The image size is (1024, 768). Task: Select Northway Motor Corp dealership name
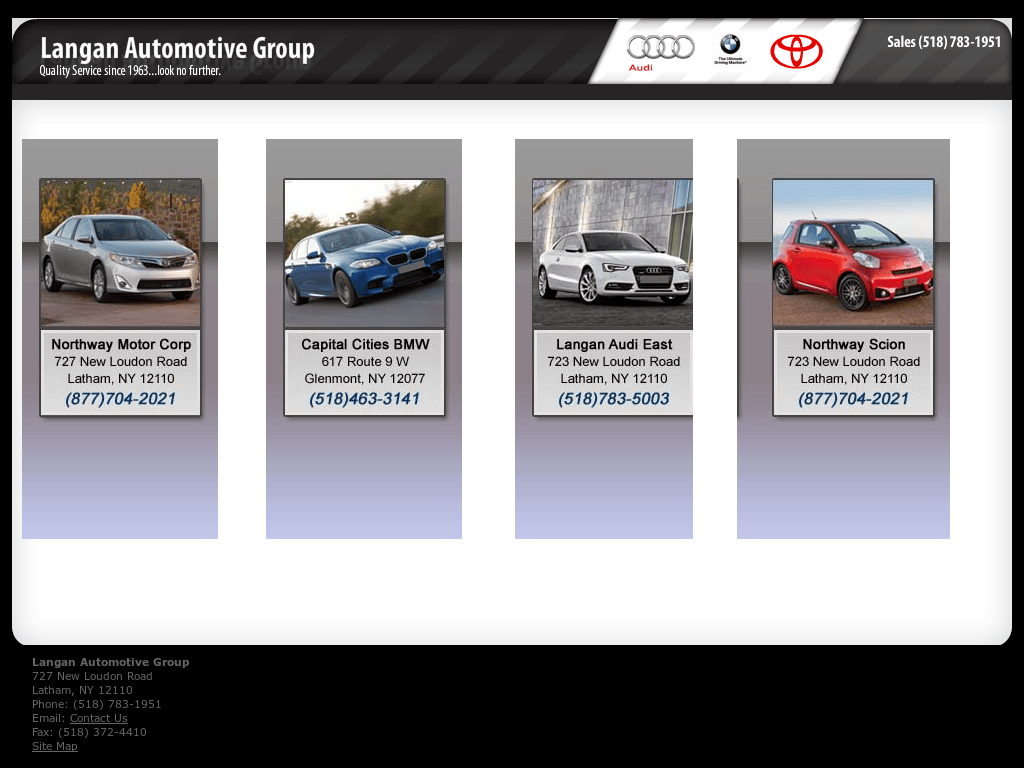(121, 344)
